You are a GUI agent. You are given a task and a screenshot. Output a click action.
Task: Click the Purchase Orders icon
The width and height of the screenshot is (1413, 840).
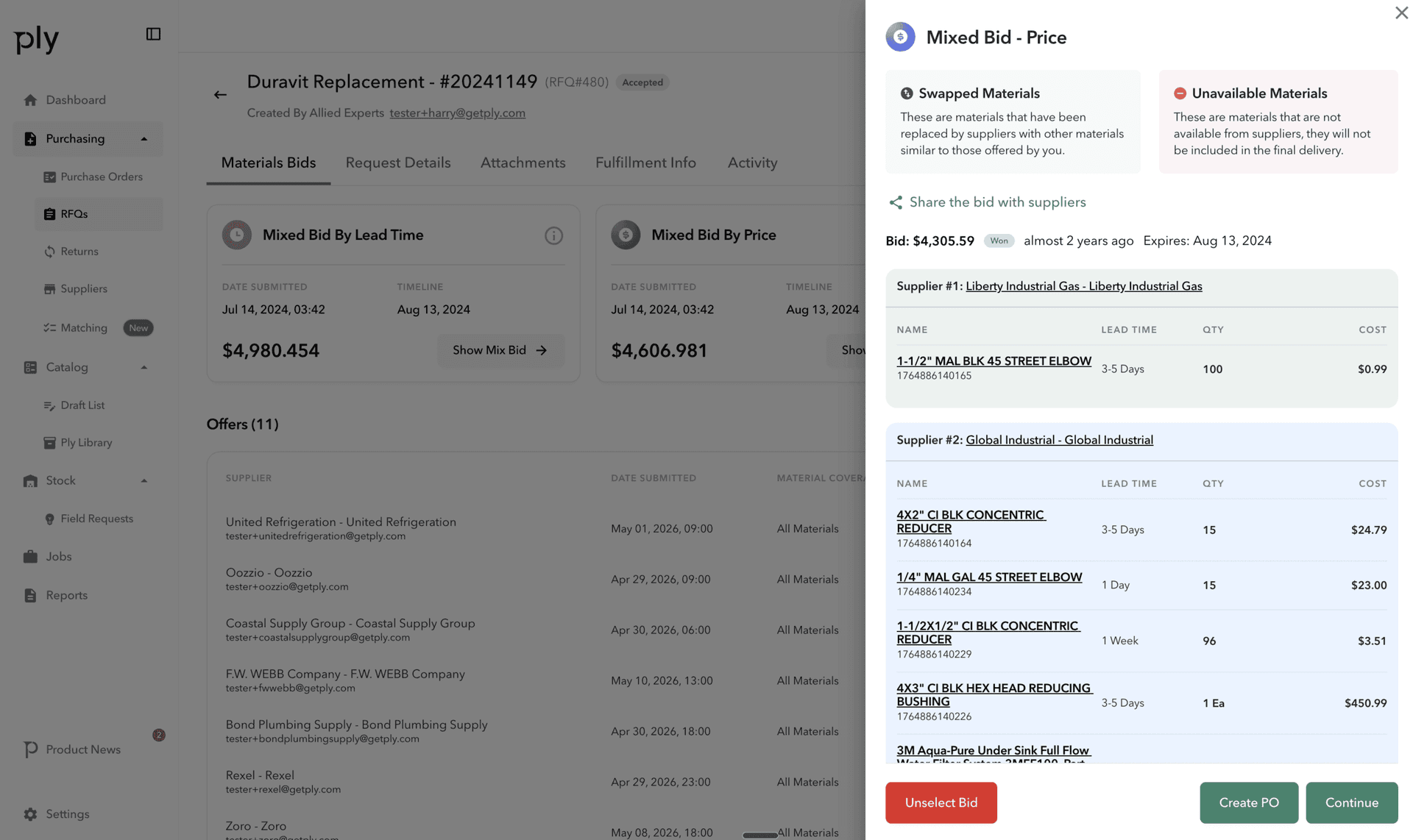click(49, 177)
